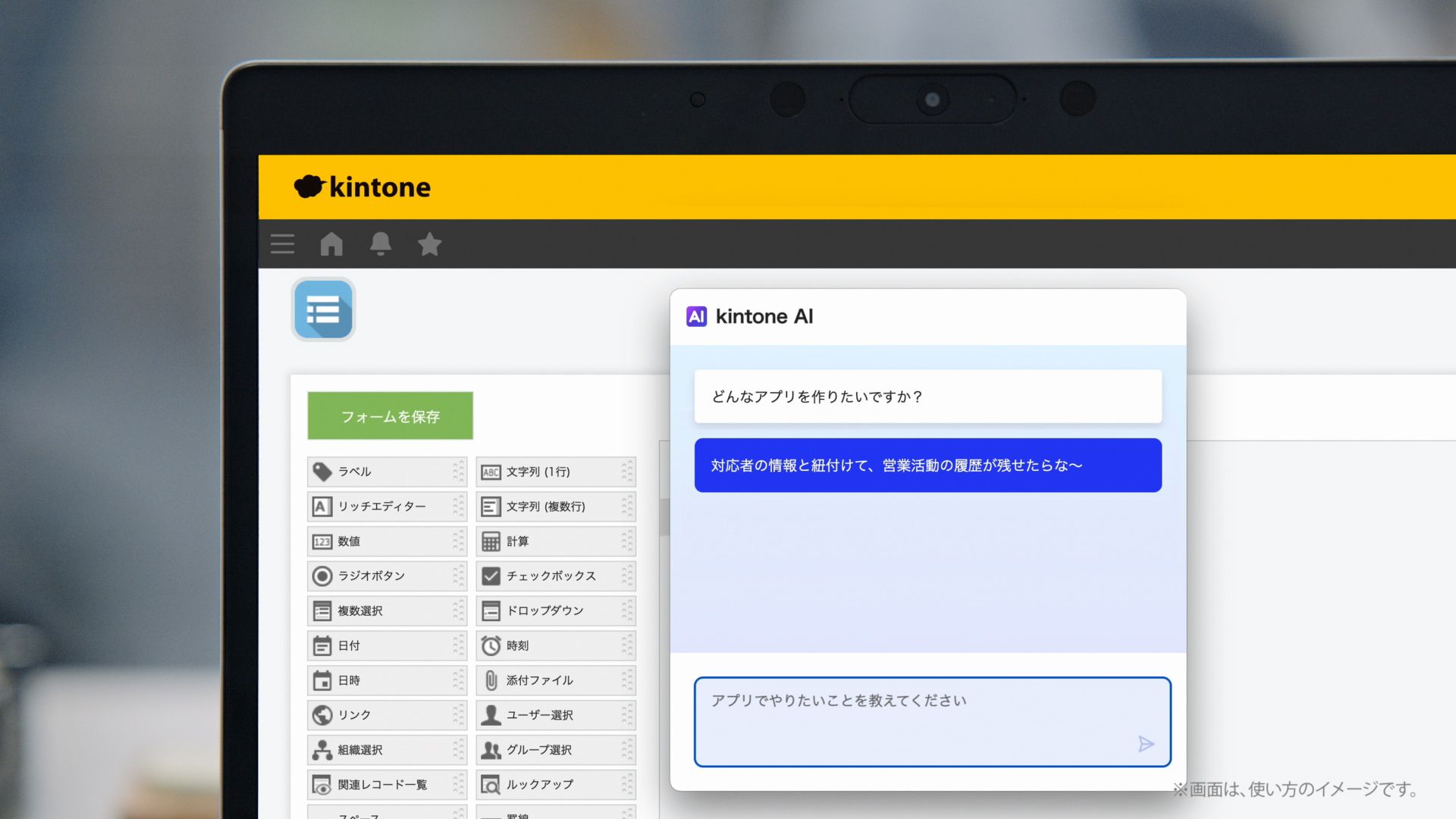Choose the 日付 date field item
Screen dimensions: 1456x819
[387, 646]
